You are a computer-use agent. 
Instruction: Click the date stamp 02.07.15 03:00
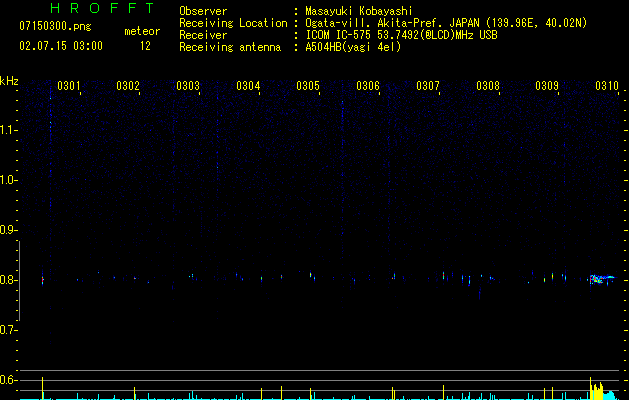61,46
